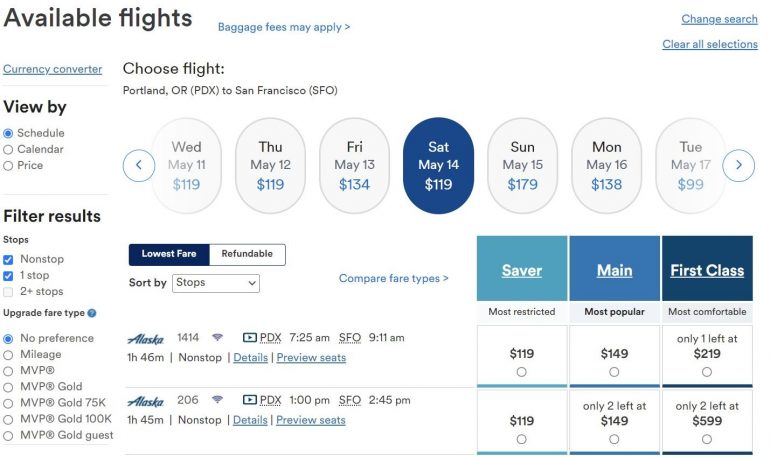Image resolution: width=770 pixels, height=457 pixels.
Task: Click the Alaska logo for flight 1414
Action: (146, 339)
